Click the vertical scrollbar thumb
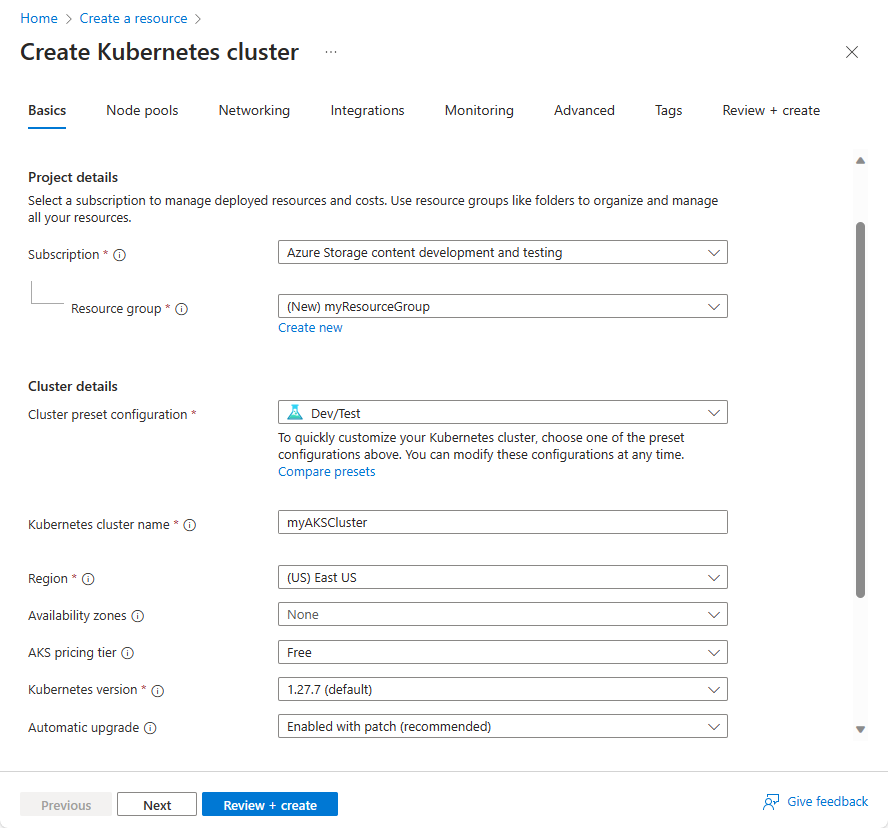 click(860, 410)
